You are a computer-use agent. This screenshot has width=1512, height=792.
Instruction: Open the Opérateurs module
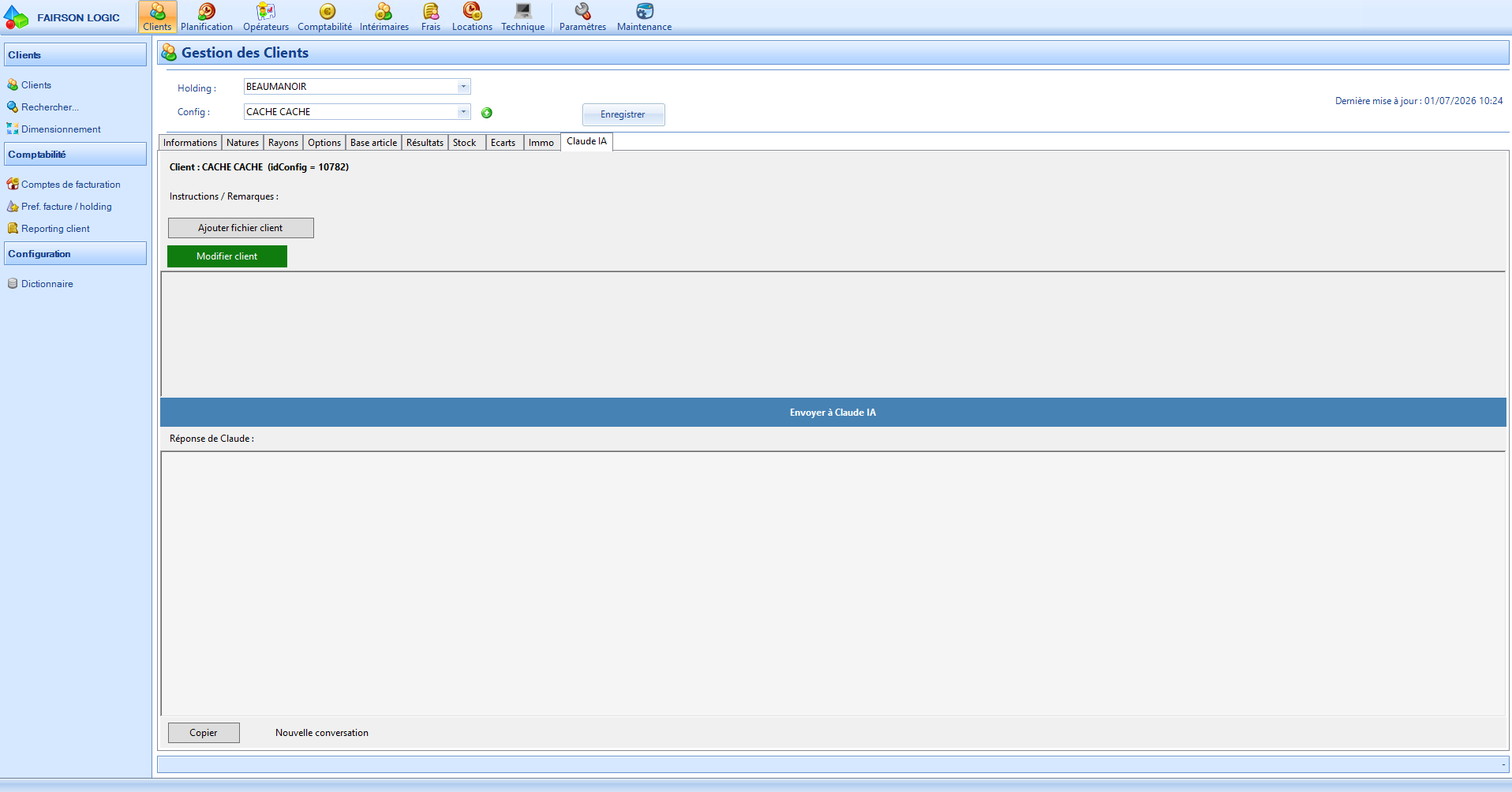(x=266, y=17)
